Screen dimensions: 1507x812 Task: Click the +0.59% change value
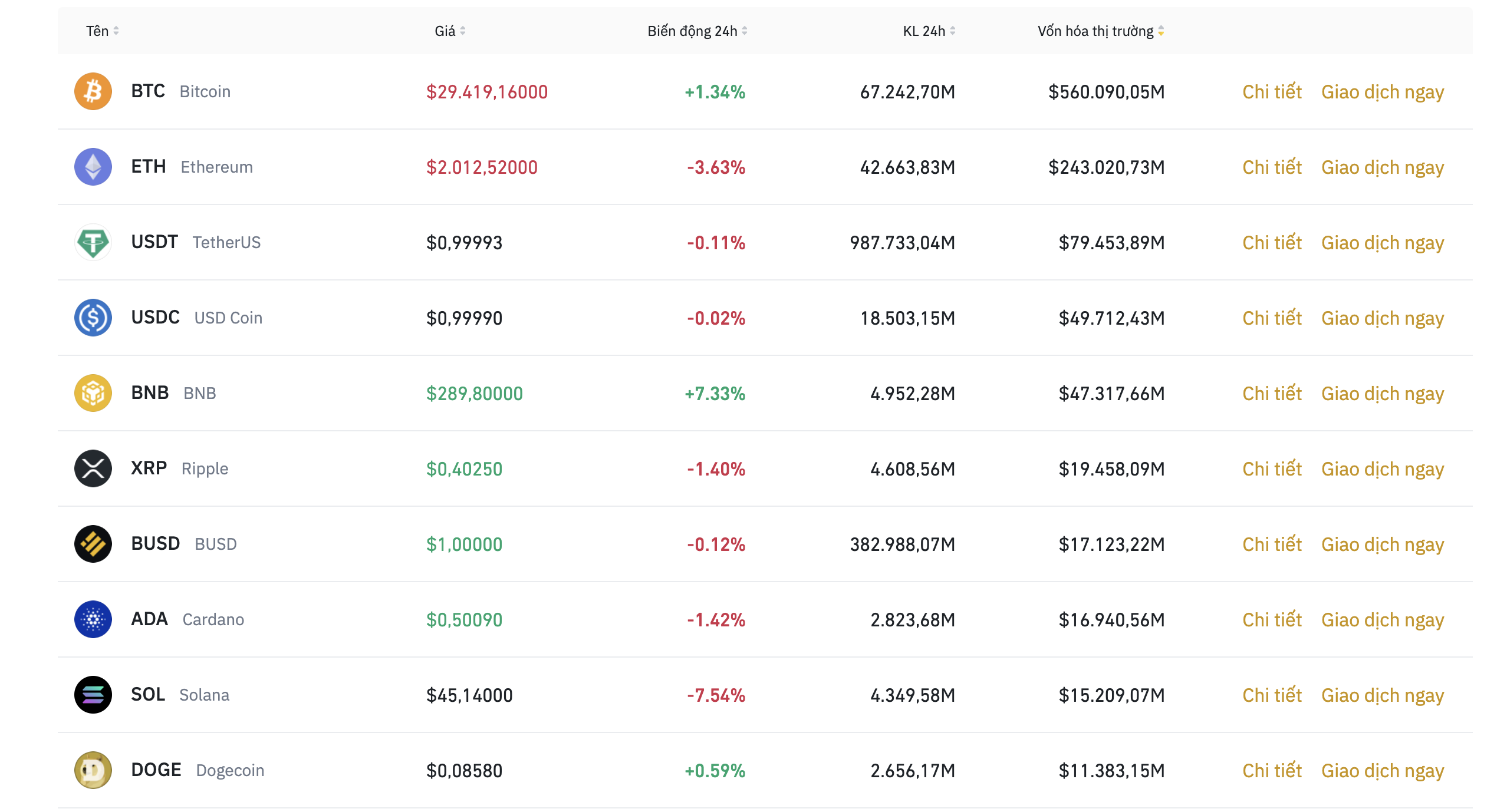(x=715, y=771)
